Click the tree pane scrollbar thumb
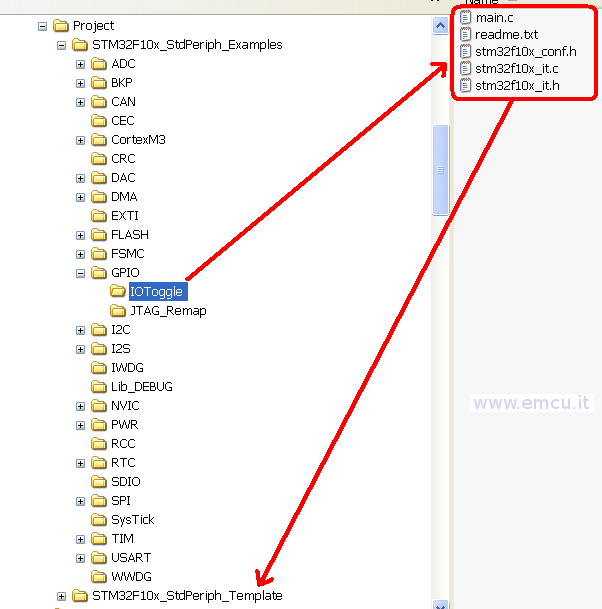 click(x=440, y=170)
